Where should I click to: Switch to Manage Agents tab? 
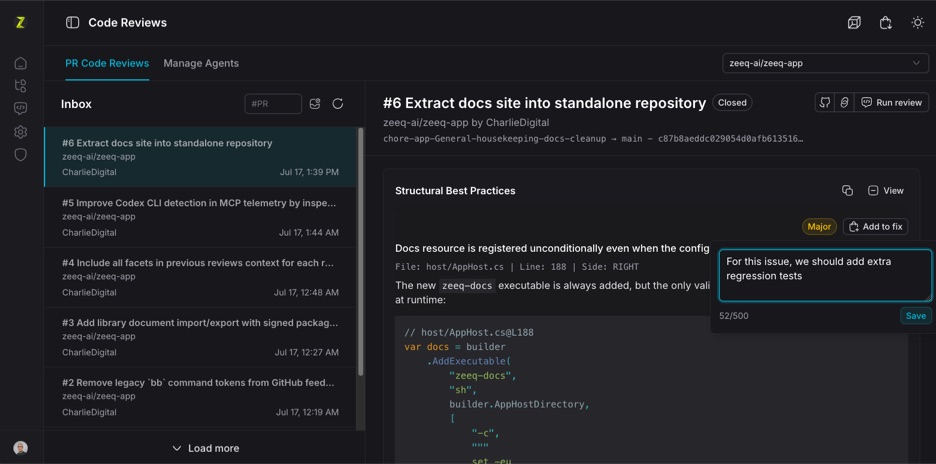tap(201, 63)
